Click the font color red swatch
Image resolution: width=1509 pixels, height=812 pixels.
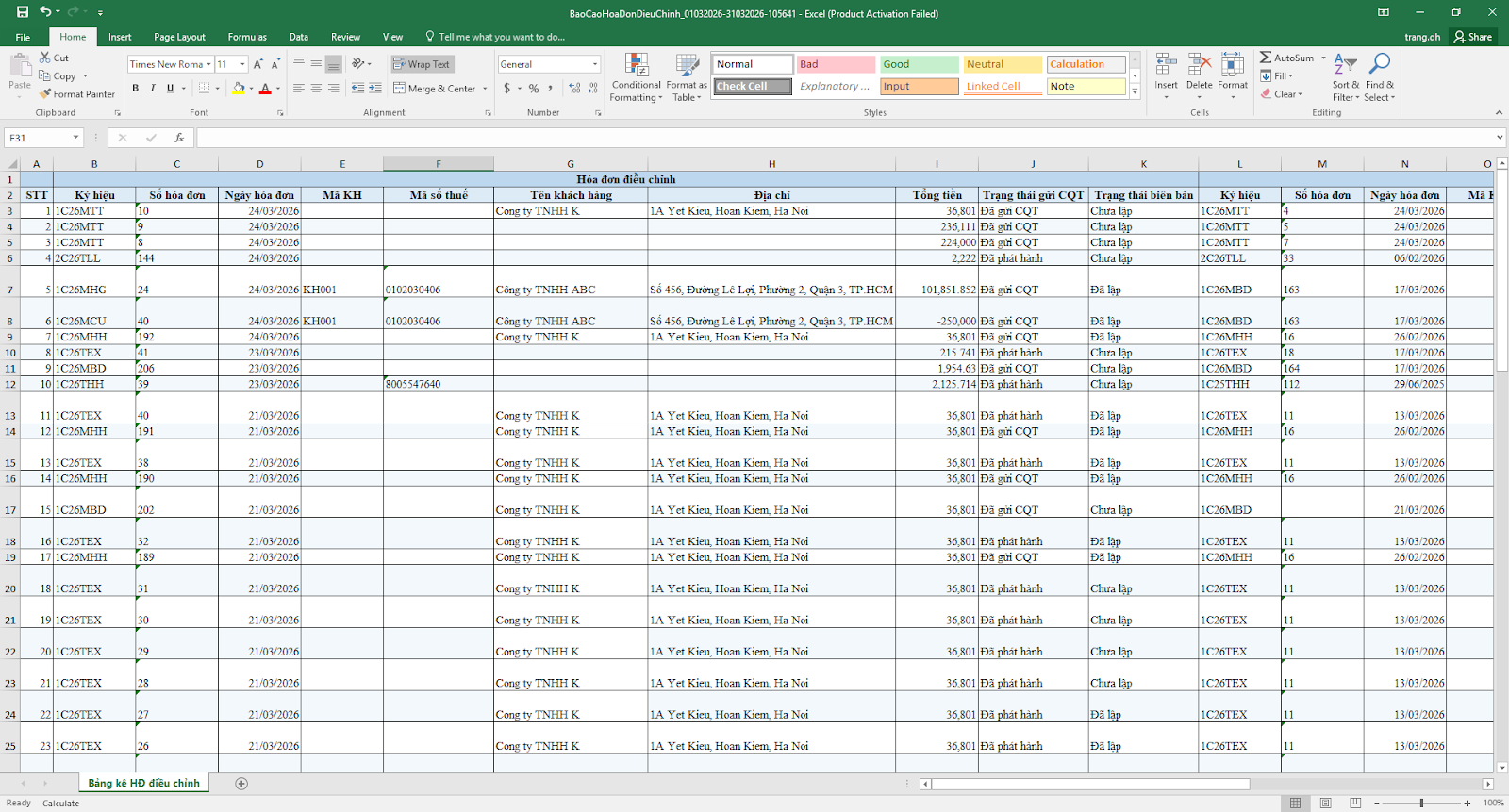[x=265, y=89]
